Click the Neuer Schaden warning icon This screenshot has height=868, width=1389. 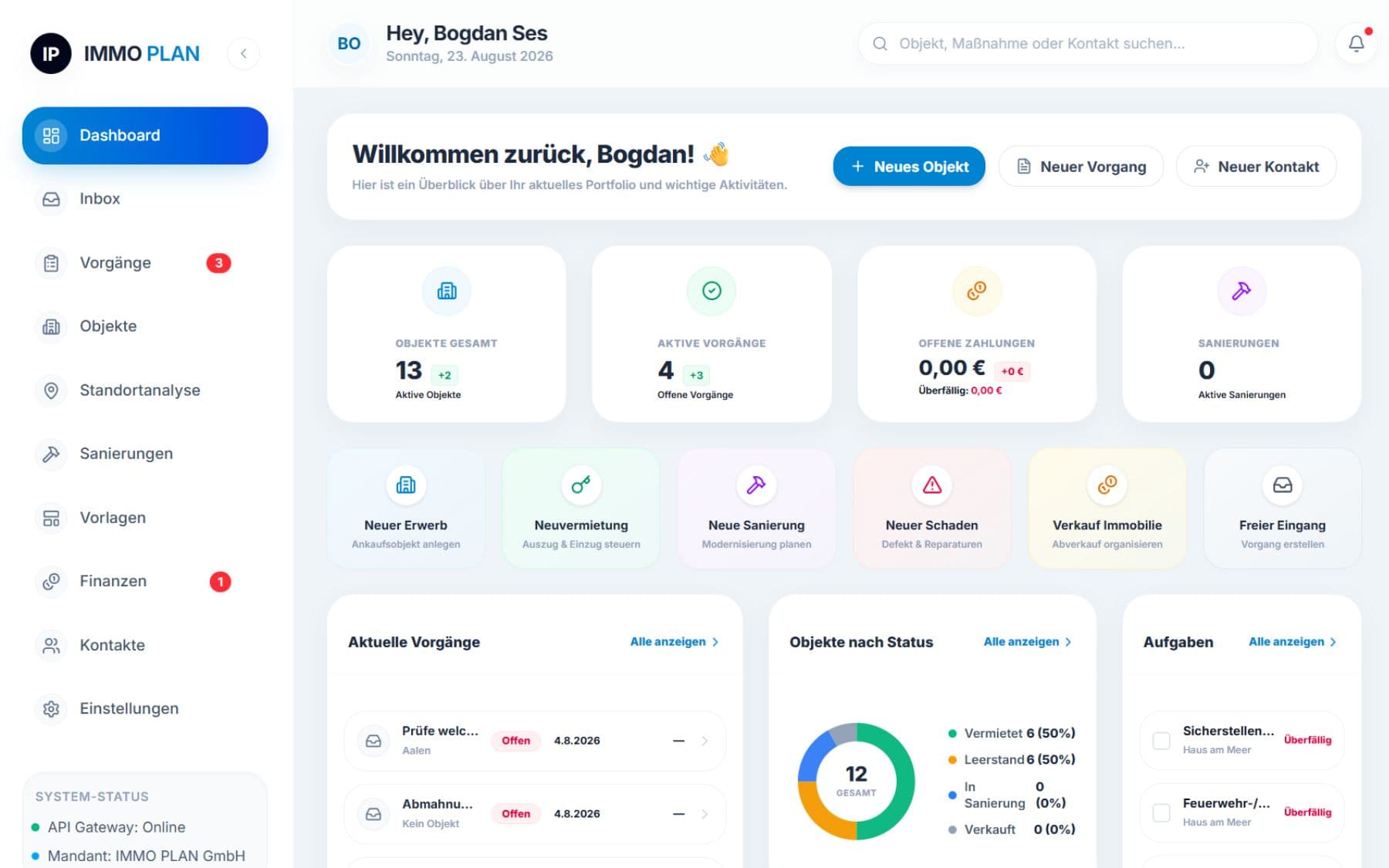932,485
